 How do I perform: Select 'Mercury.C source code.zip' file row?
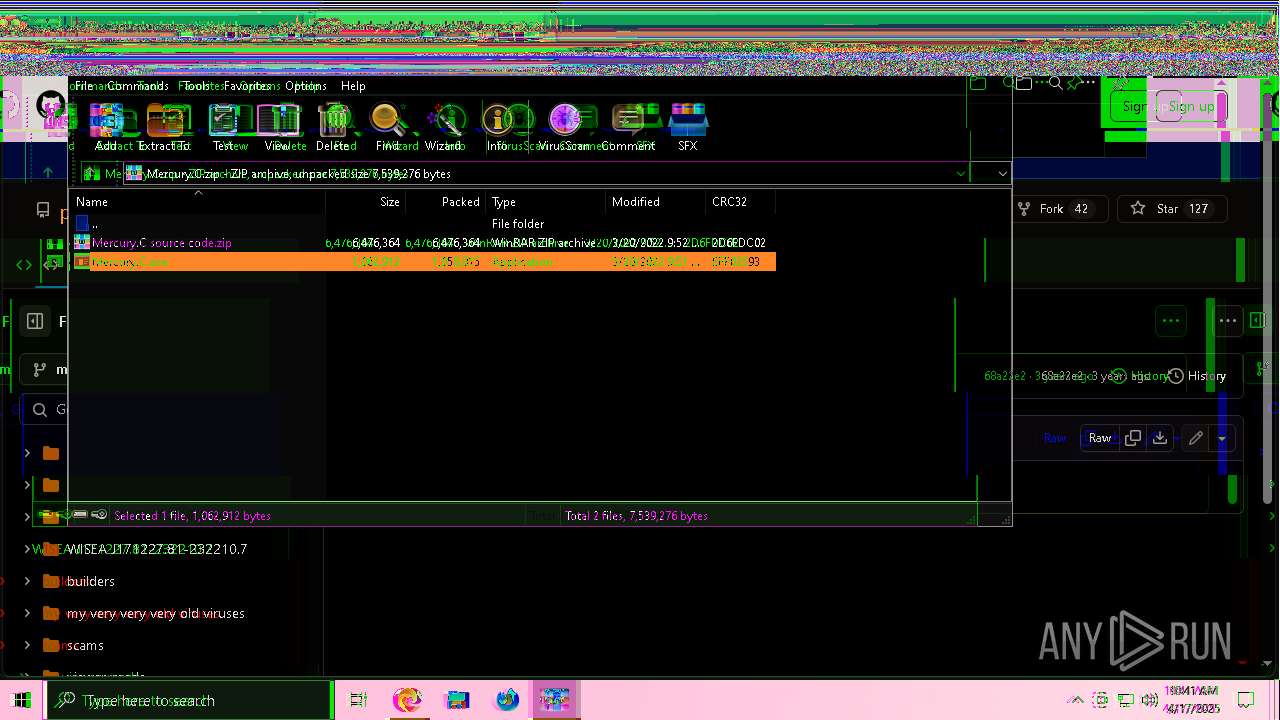tap(422, 243)
